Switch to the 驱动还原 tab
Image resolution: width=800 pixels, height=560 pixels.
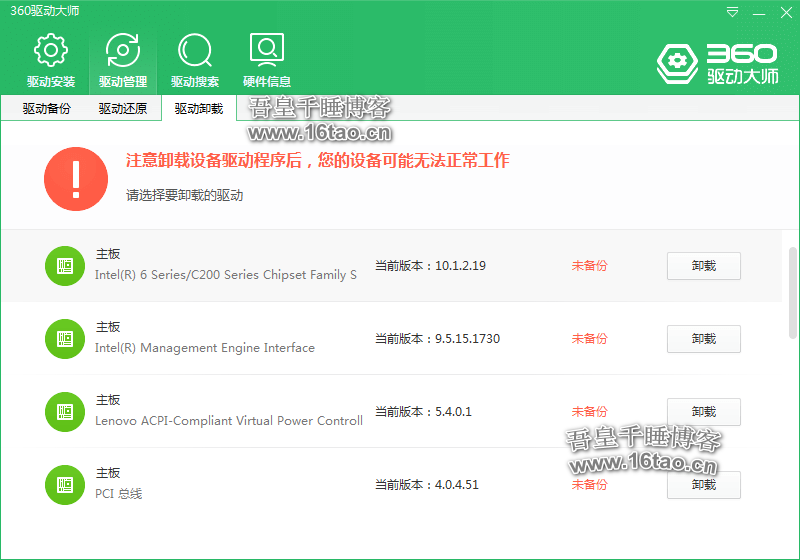(123, 109)
